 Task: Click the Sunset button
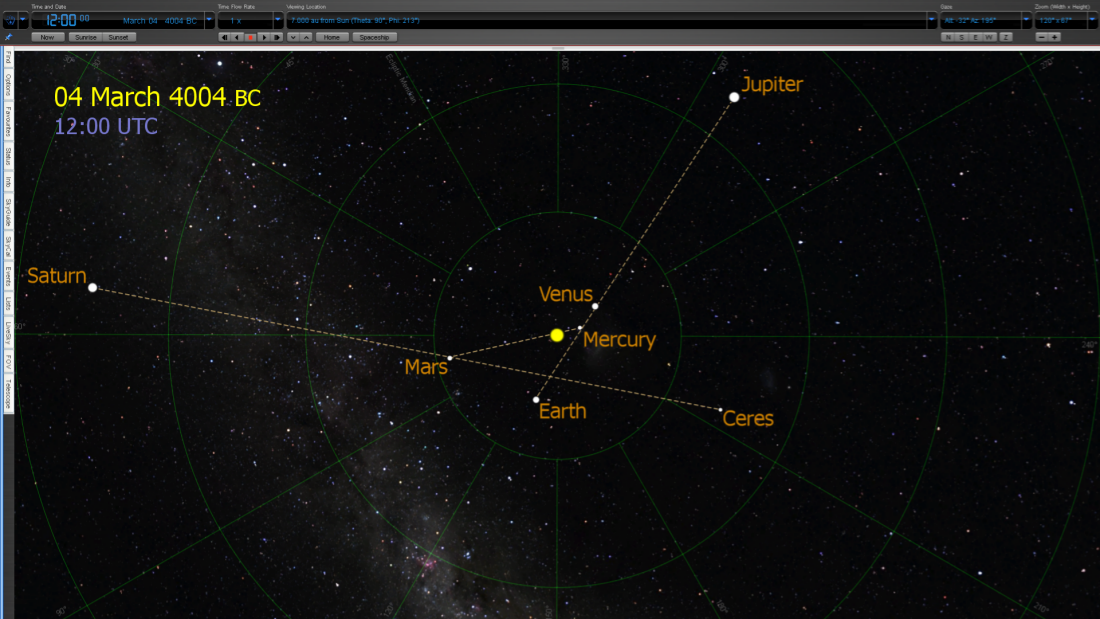(x=118, y=37)
